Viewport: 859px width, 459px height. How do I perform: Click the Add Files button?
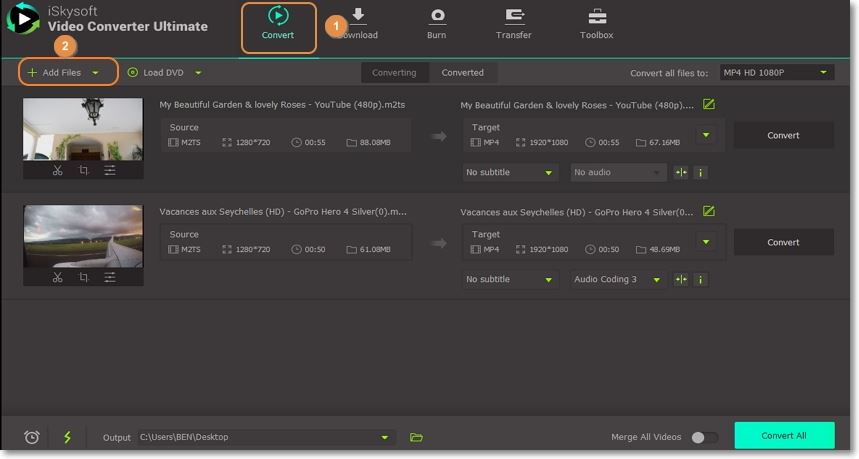(x=54, y=72)
